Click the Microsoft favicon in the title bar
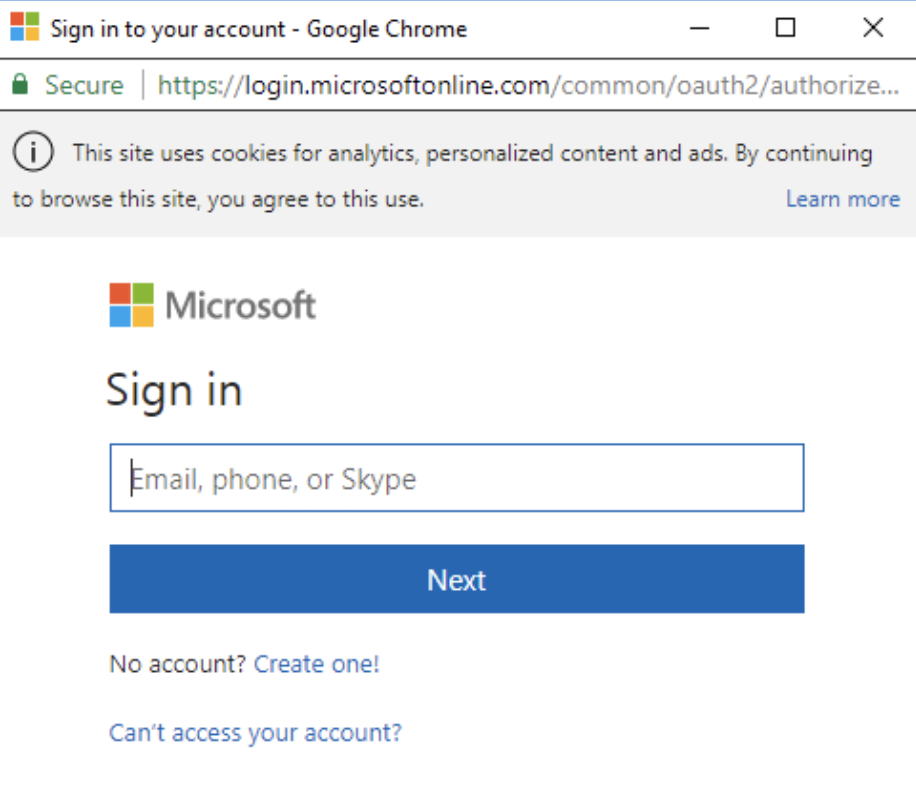This screenshot has width=916, height=792. coord(24,27)
